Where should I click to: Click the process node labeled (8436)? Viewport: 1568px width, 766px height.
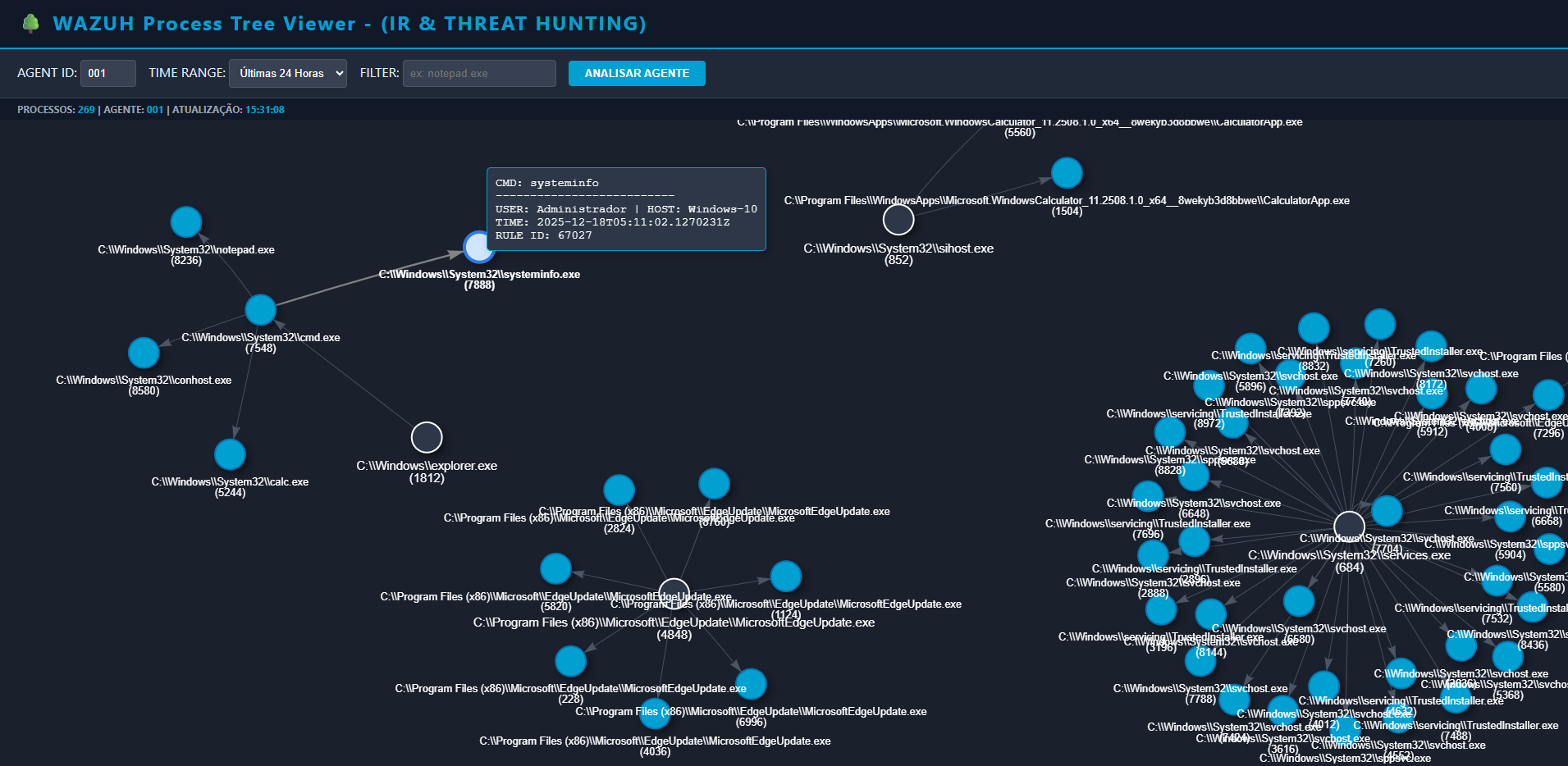(1533, 608)
